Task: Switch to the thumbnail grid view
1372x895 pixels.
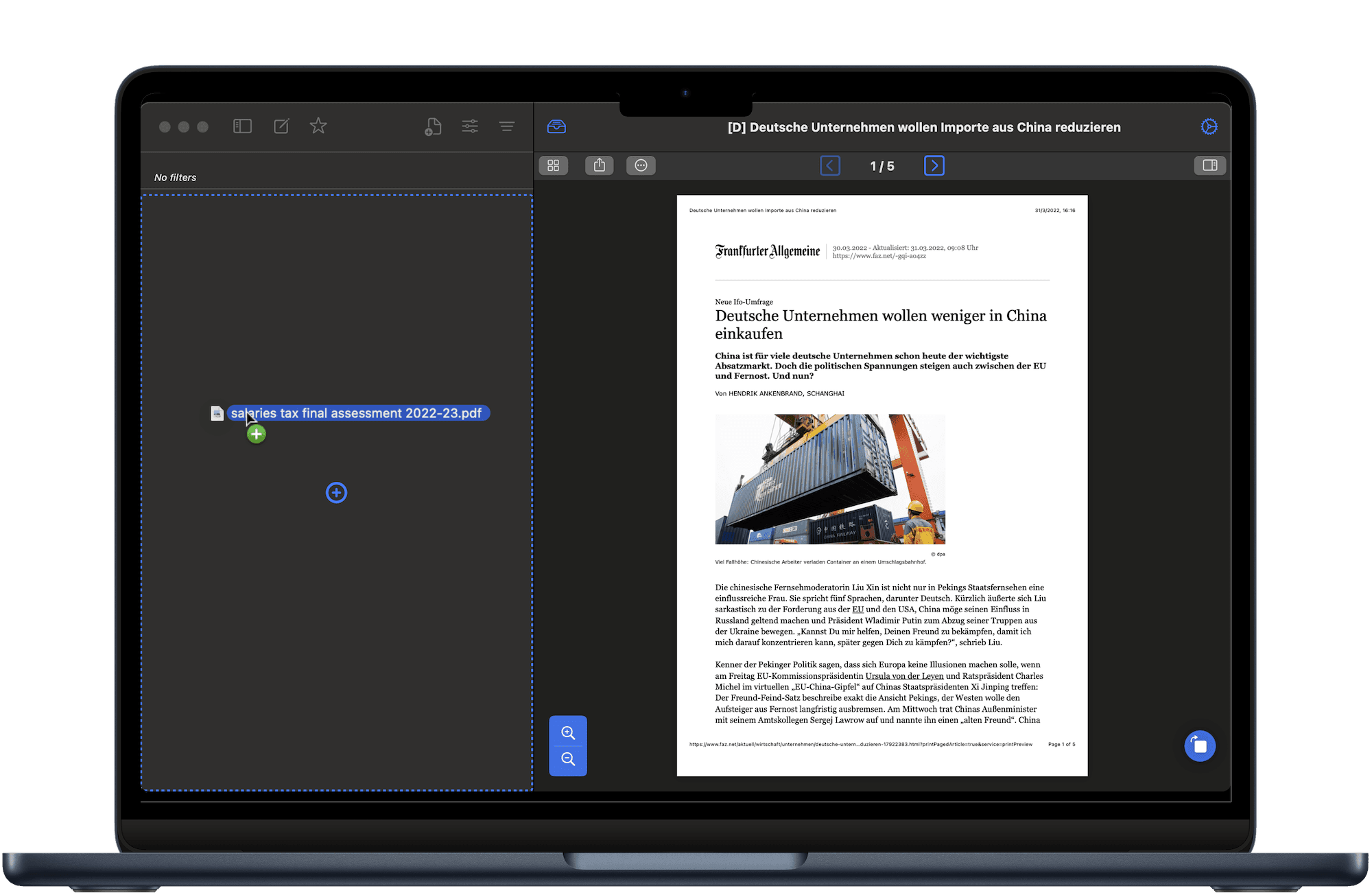Action: (x=554, y=165)
